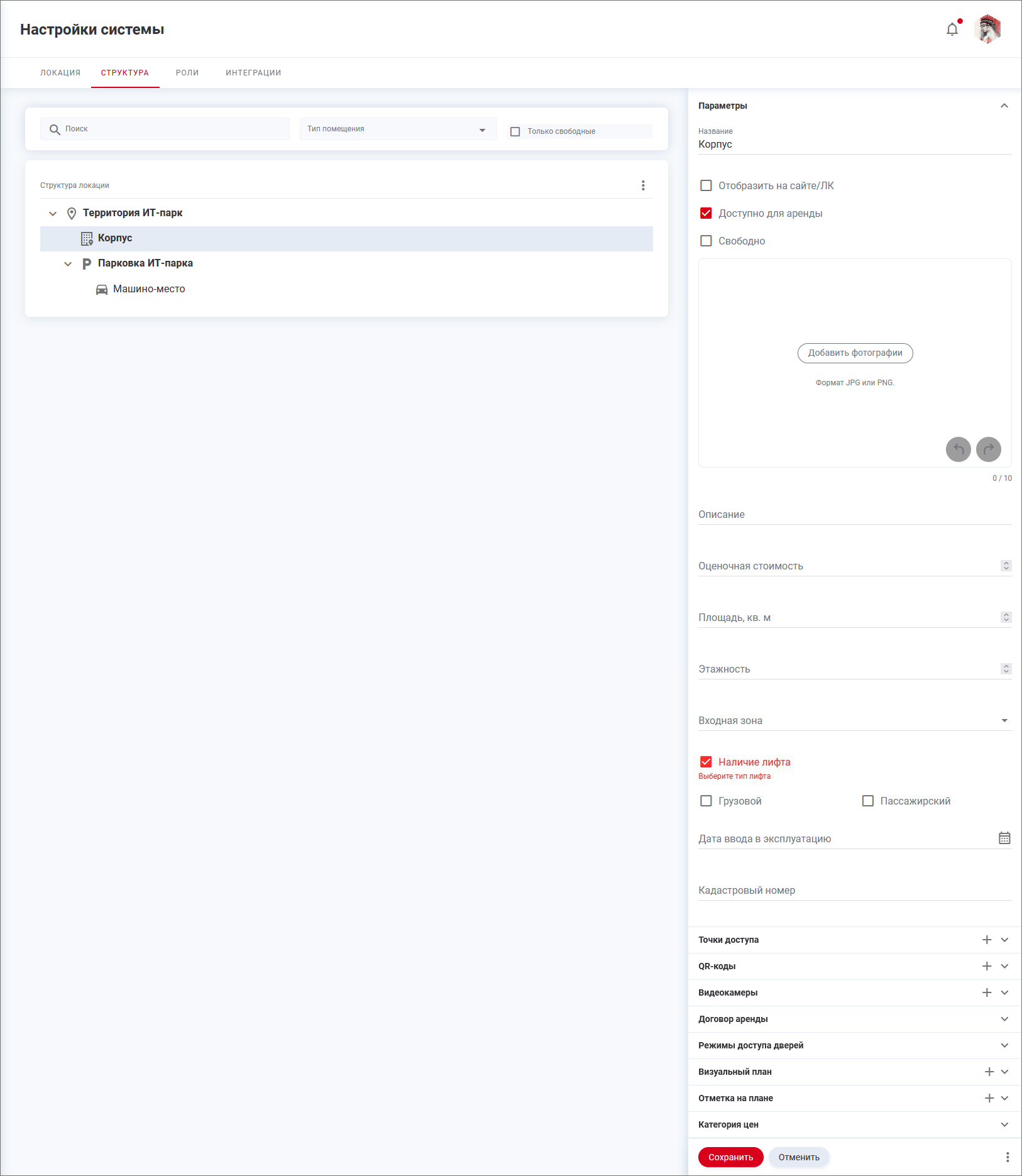Expand the Договор аренды section
This screenshot has height=1176, width=1022.
(x=1004, y=1019)
